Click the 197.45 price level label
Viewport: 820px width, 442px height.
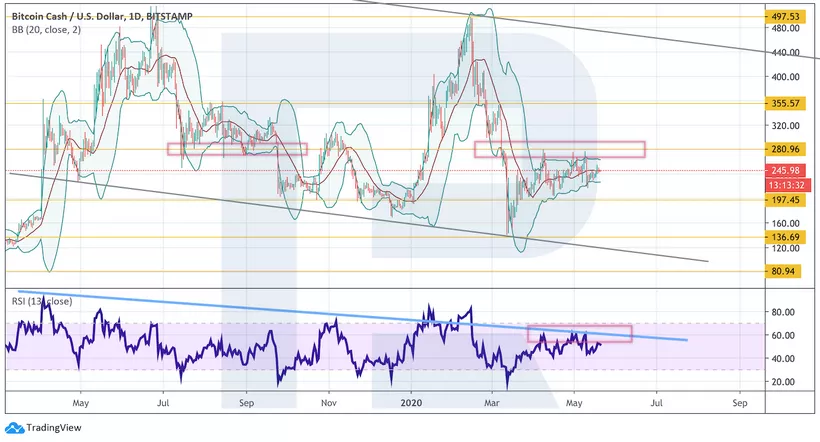pos(783,200)
